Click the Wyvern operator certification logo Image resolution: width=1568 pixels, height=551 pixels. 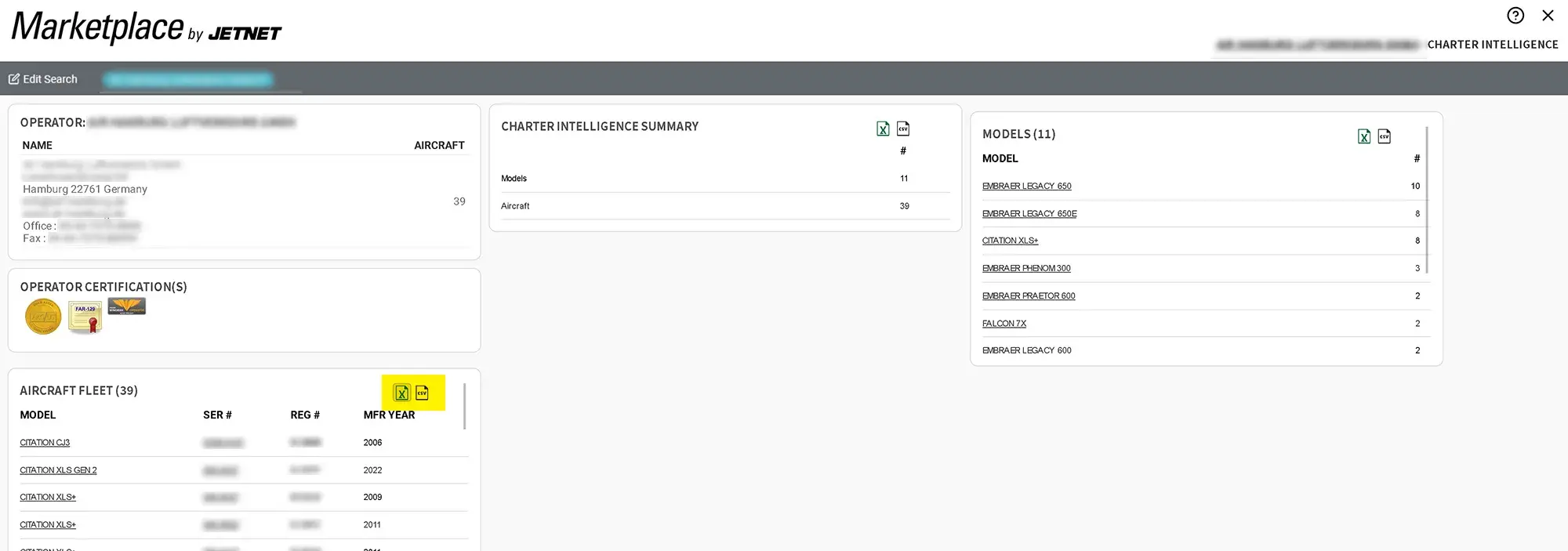[126, 306]
